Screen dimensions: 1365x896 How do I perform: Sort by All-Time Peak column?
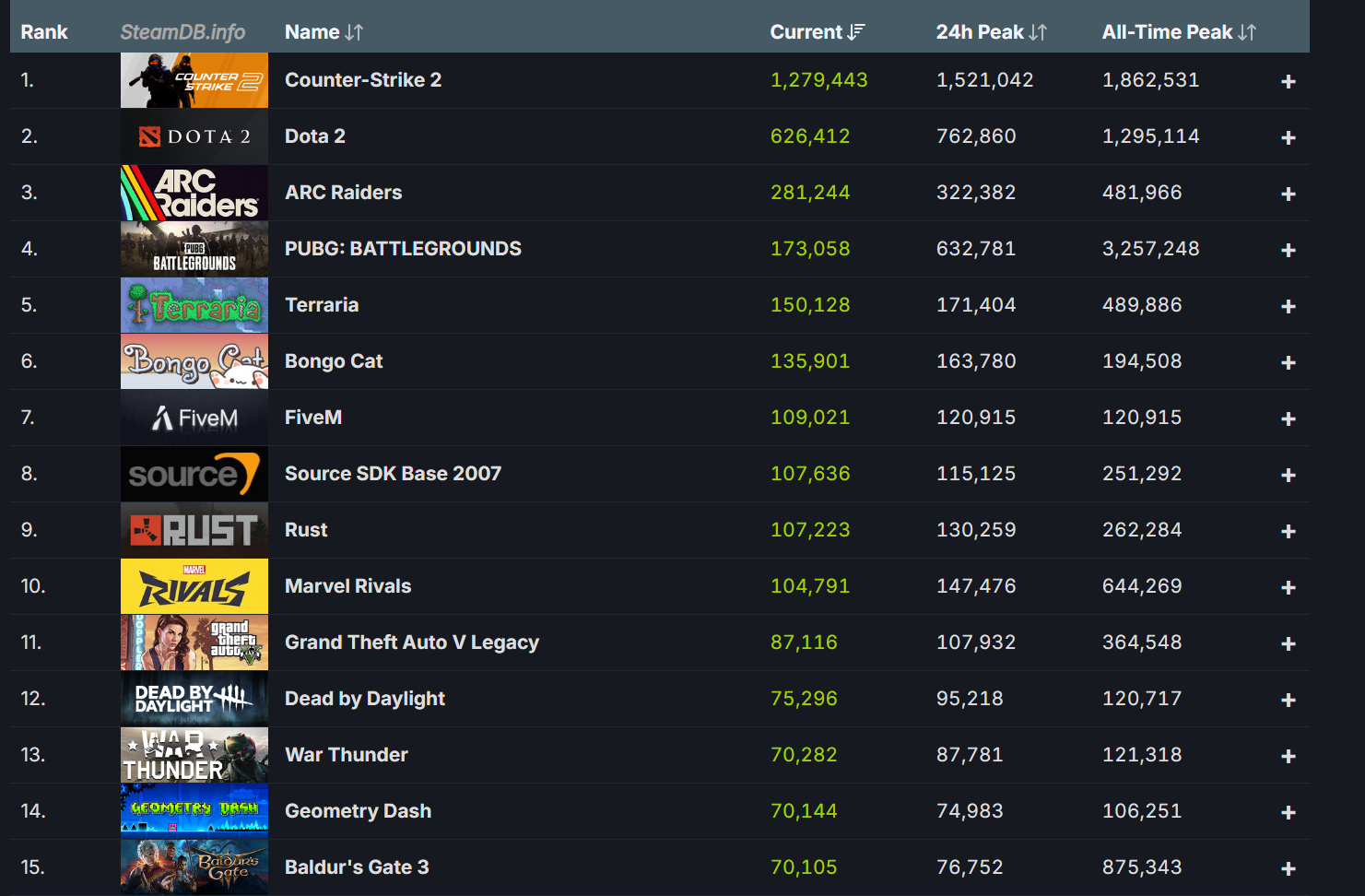tap(1178, 32)
